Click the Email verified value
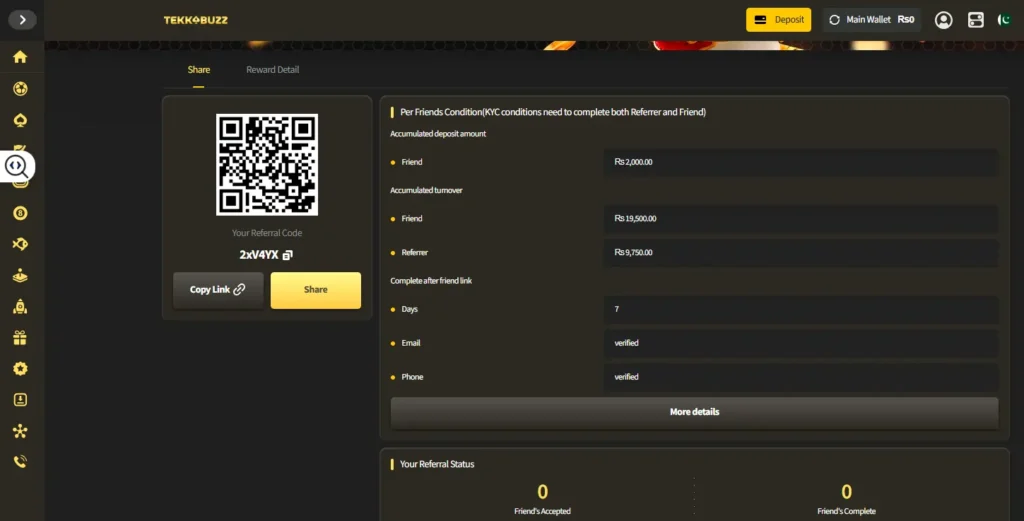1024x521 pixels. [x=626, y=343]
